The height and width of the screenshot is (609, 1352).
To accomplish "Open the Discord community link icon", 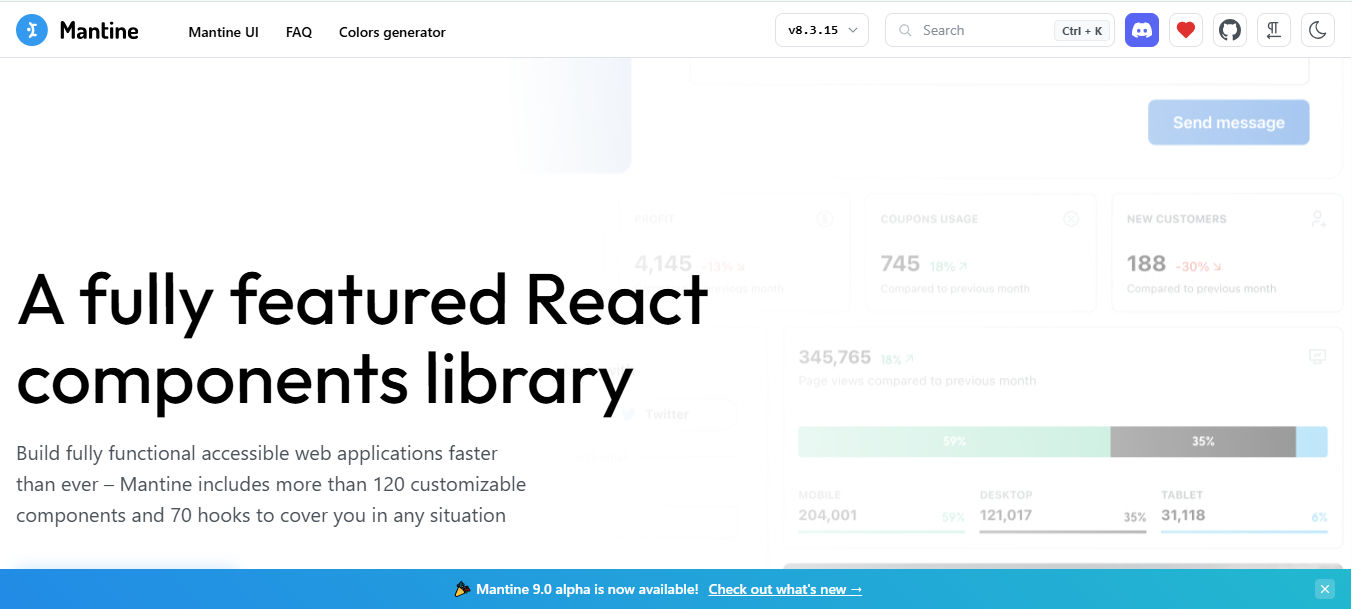I will (1142, 30).
